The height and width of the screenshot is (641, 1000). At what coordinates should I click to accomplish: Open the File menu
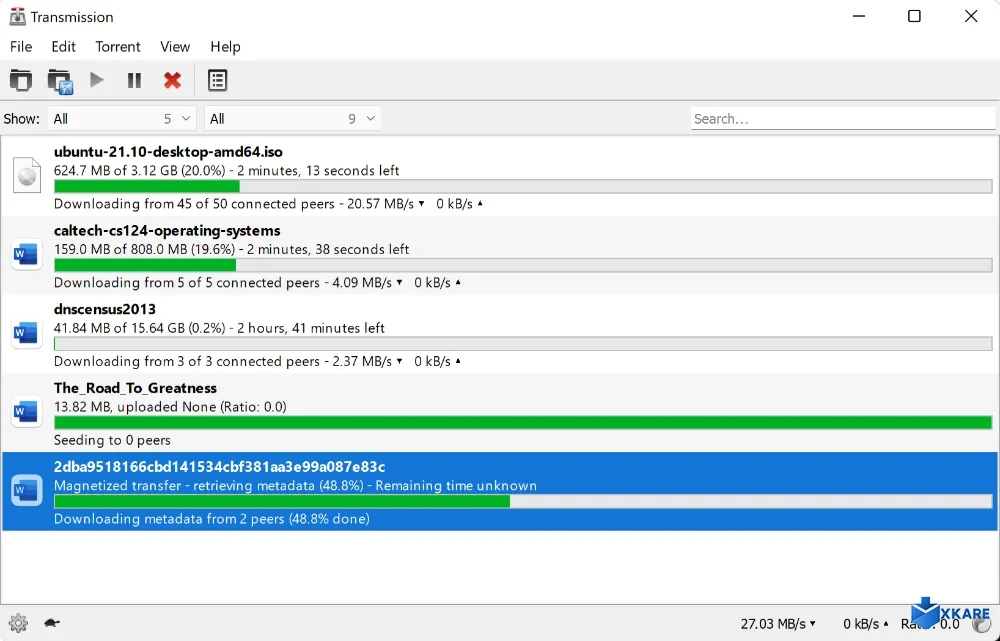coord(21,47)
